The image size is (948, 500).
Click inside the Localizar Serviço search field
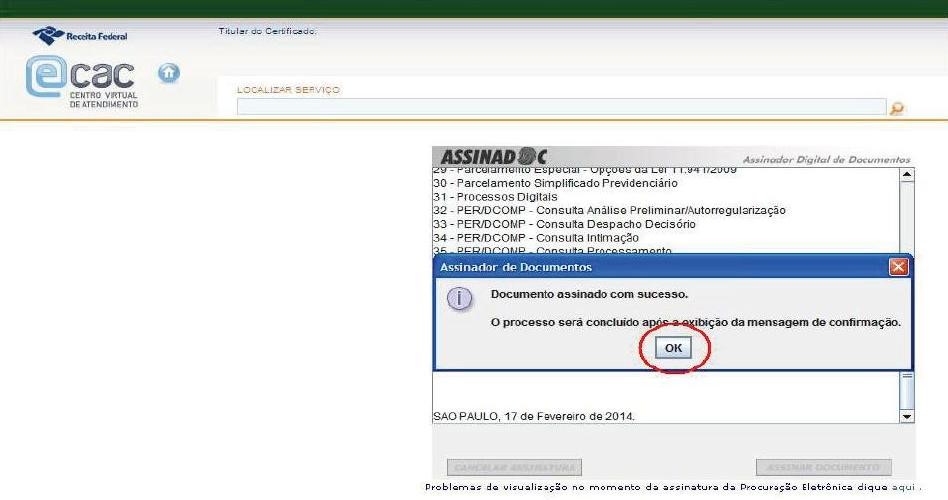pyautogui.click(x=561, y=107)
